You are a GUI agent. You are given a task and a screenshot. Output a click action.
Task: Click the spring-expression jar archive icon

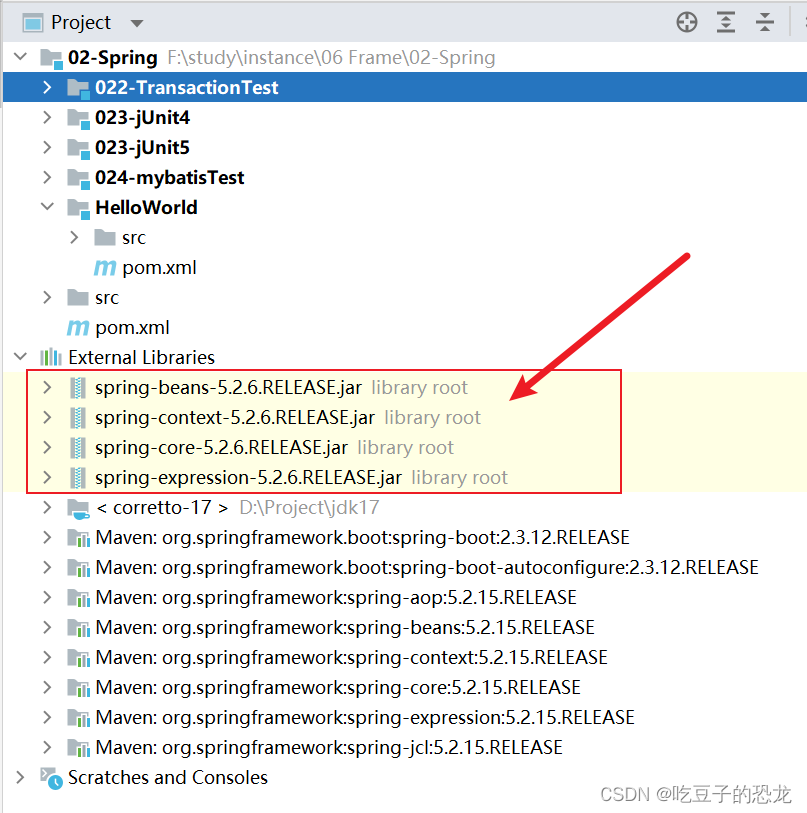(x=78, y=478)
